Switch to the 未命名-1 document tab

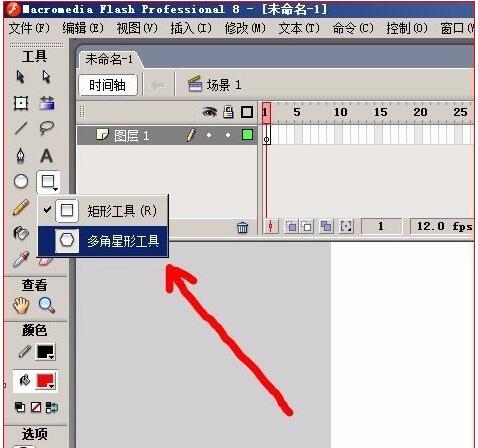(109, 59)
